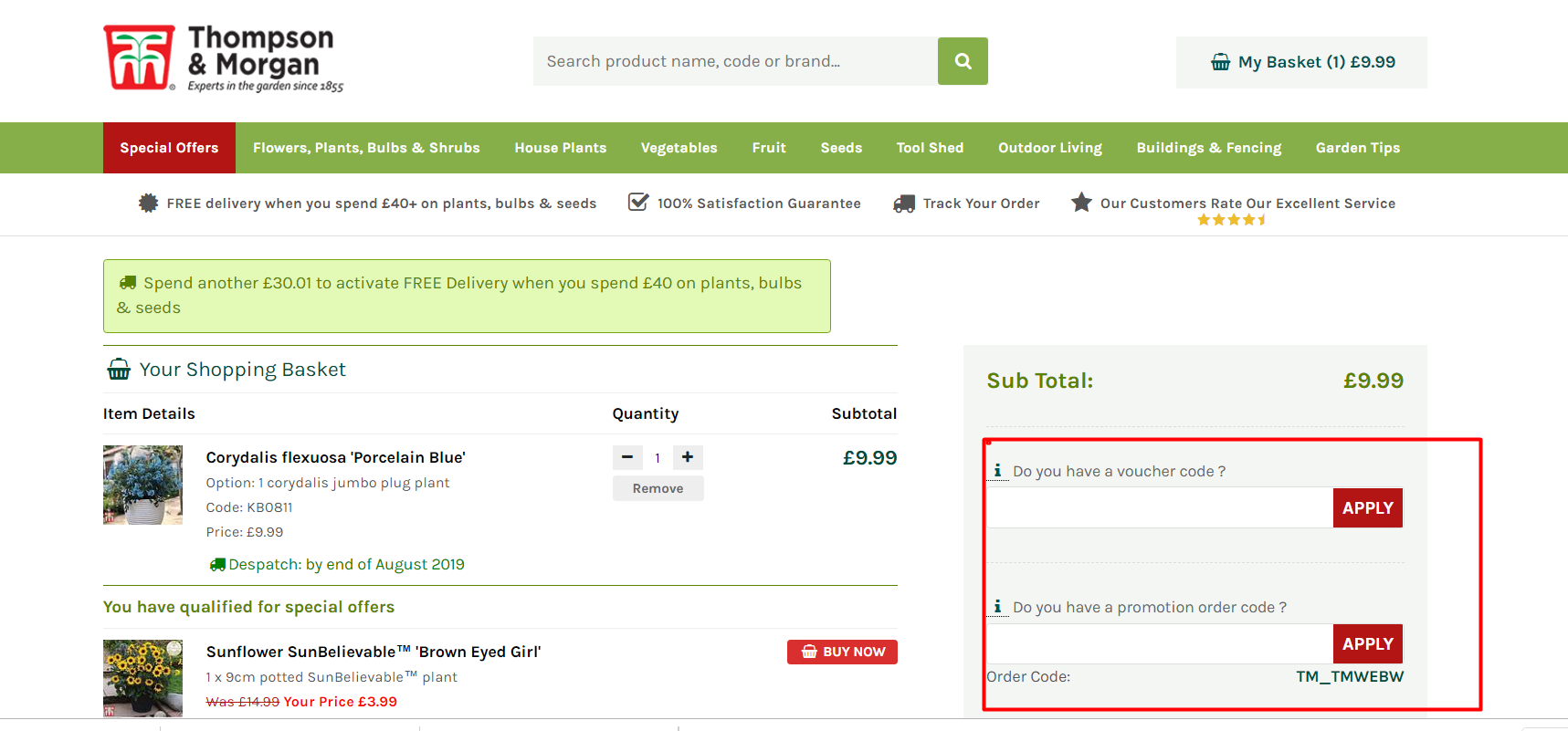1568x731 pixels.
Task: Go to the Garden Tips section
Action: [1357, 148]
